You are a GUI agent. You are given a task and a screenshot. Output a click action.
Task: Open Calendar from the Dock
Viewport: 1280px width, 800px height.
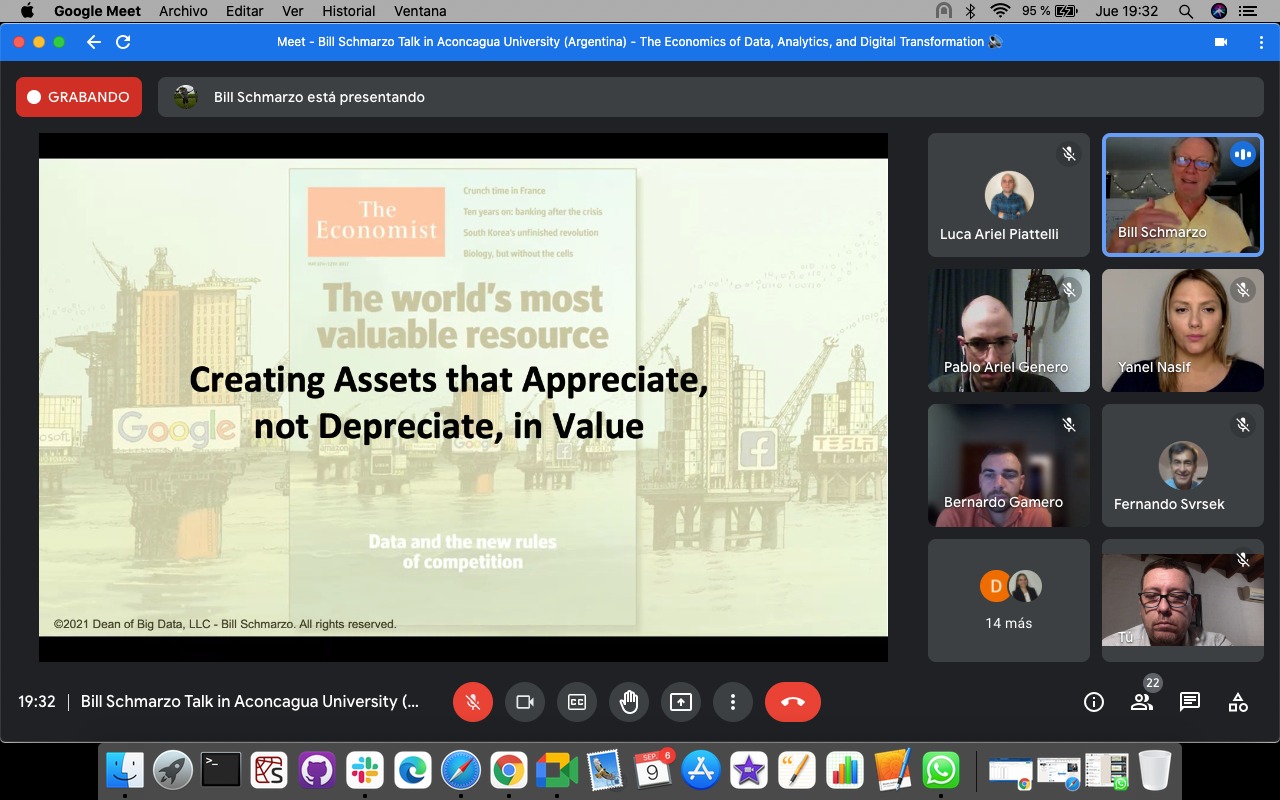pos(653,770)
